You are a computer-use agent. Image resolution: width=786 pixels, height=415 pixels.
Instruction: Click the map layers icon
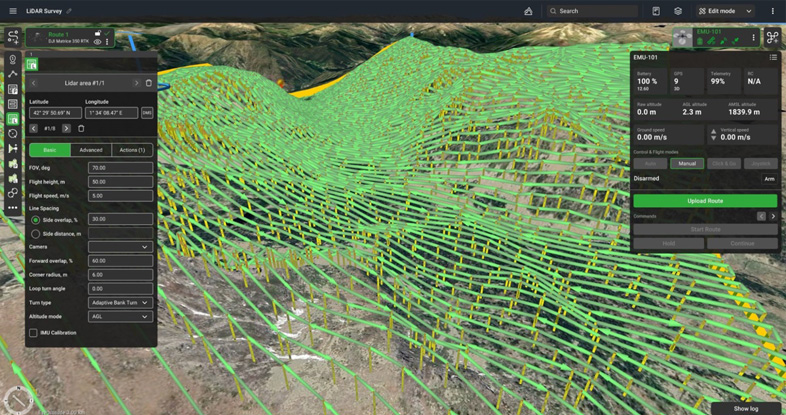(x=678, y=11)
